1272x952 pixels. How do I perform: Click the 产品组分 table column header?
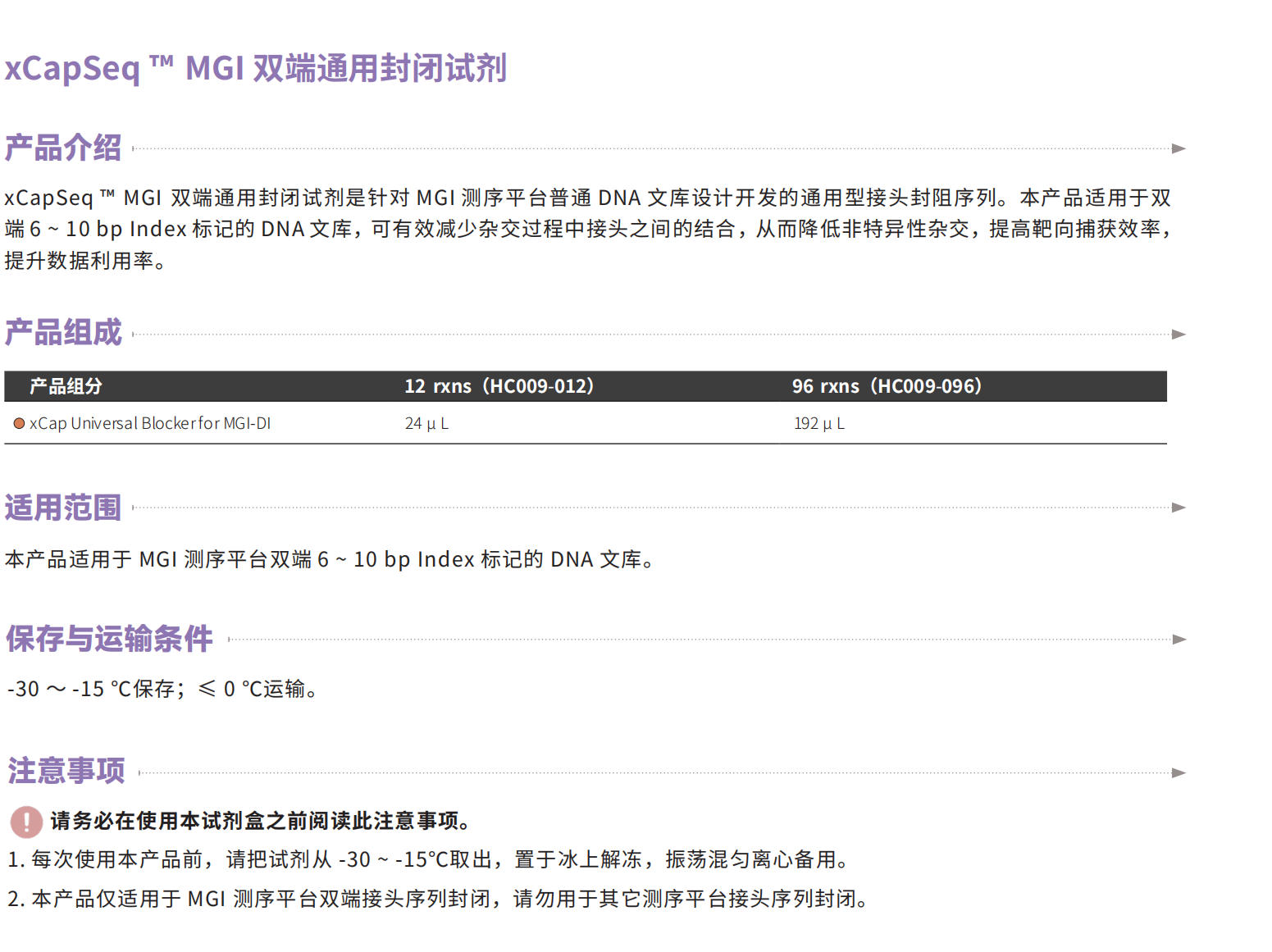click(66, 386)
